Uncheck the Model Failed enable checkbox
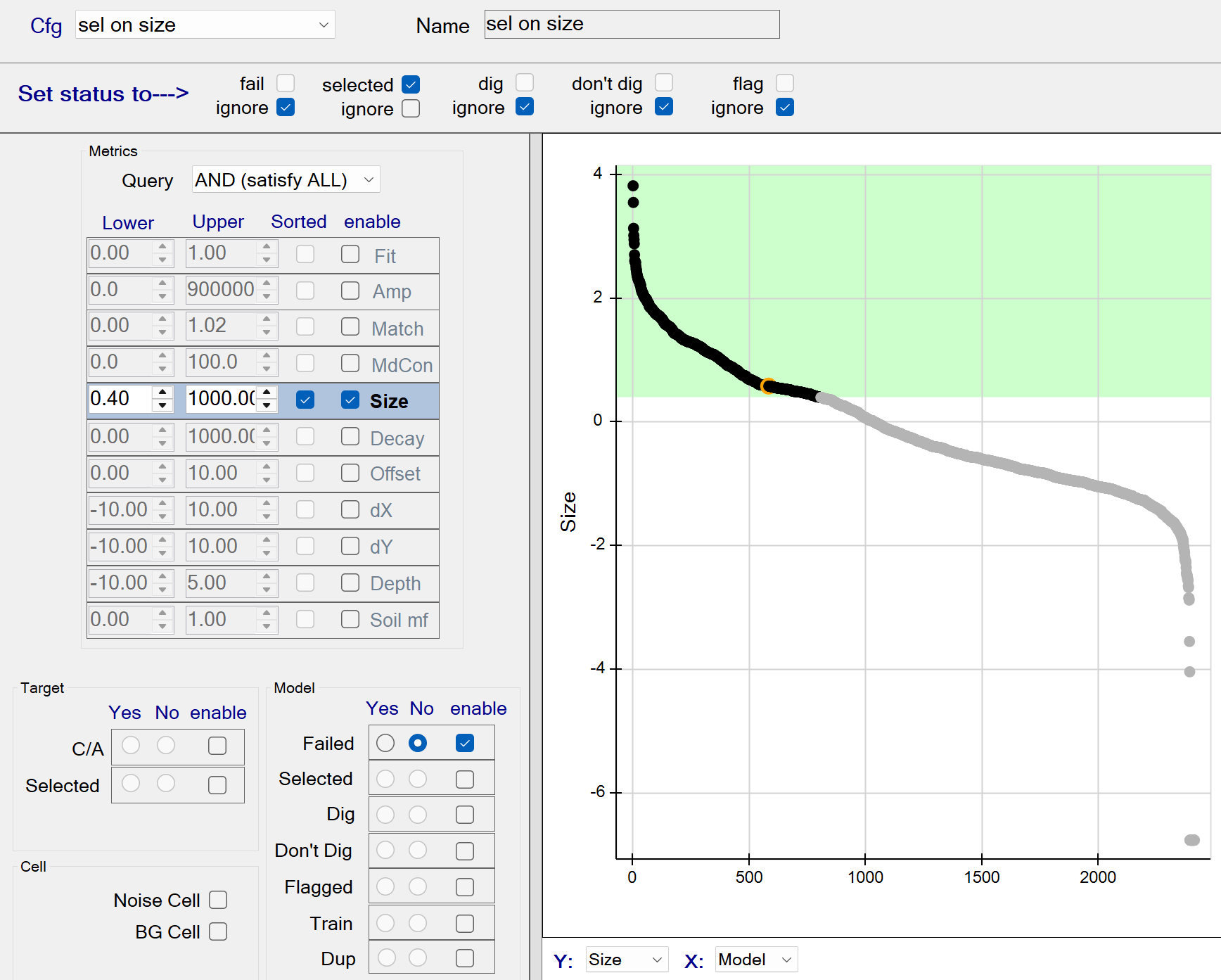 pos(465,743)
